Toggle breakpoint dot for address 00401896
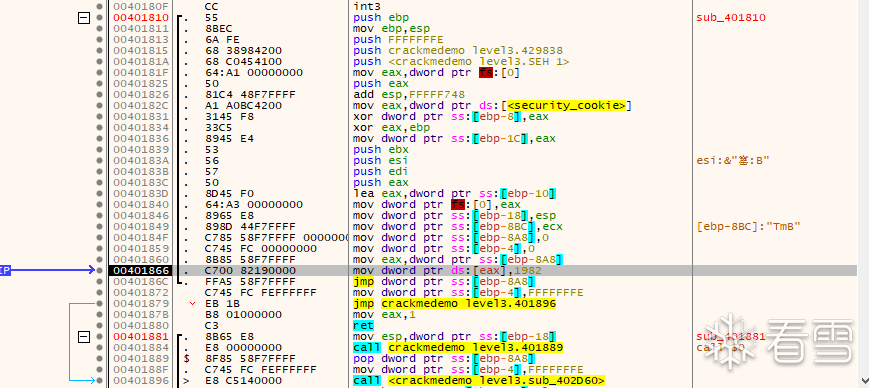Screen dimensions: 869x388 [x=100, y=380]
